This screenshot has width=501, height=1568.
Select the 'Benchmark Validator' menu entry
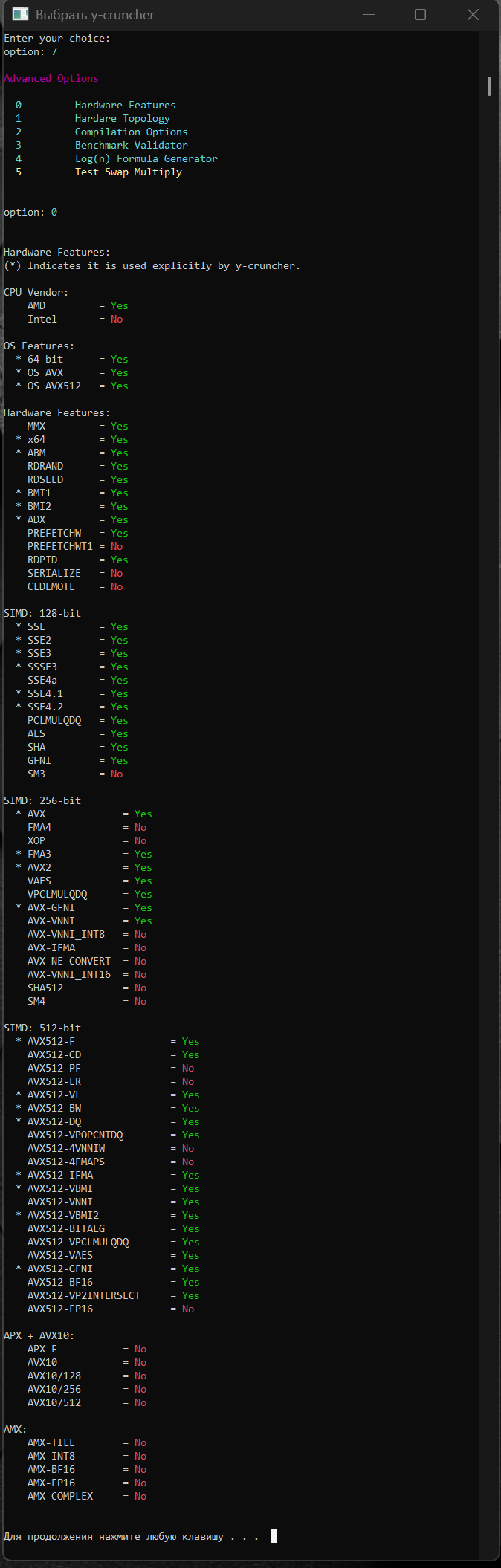[x=131, y=145]
